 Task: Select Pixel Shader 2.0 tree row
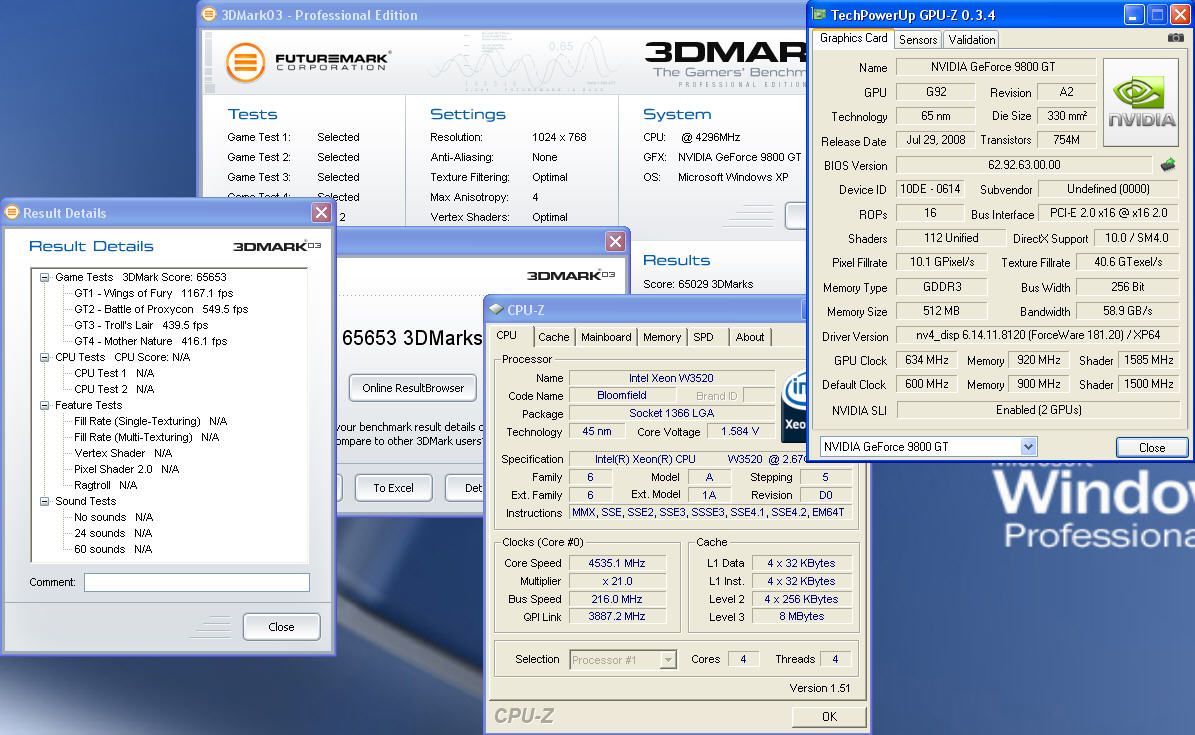click(x=127, y=470)
